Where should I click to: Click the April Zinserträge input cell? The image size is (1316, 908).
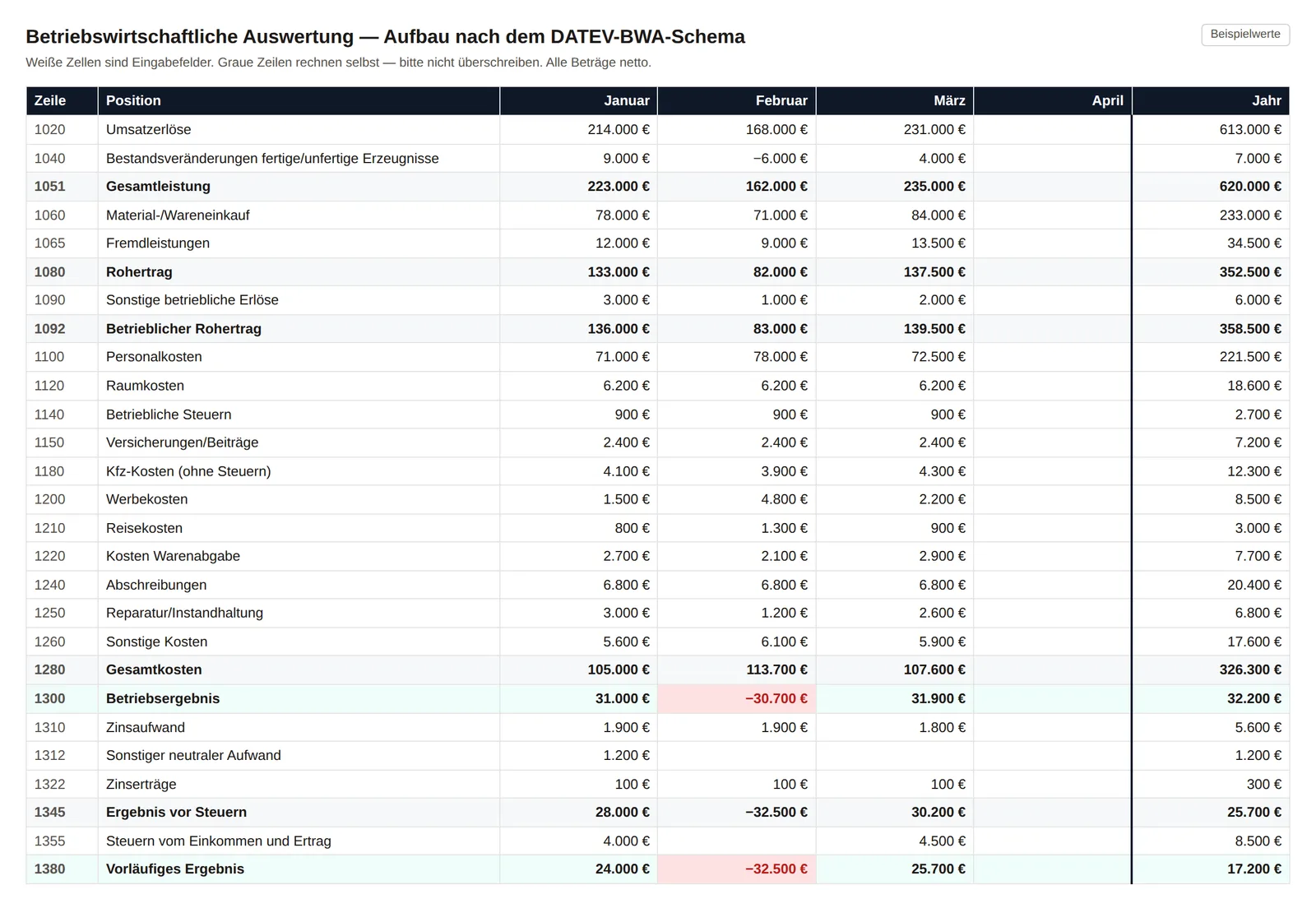(1053, 785)
